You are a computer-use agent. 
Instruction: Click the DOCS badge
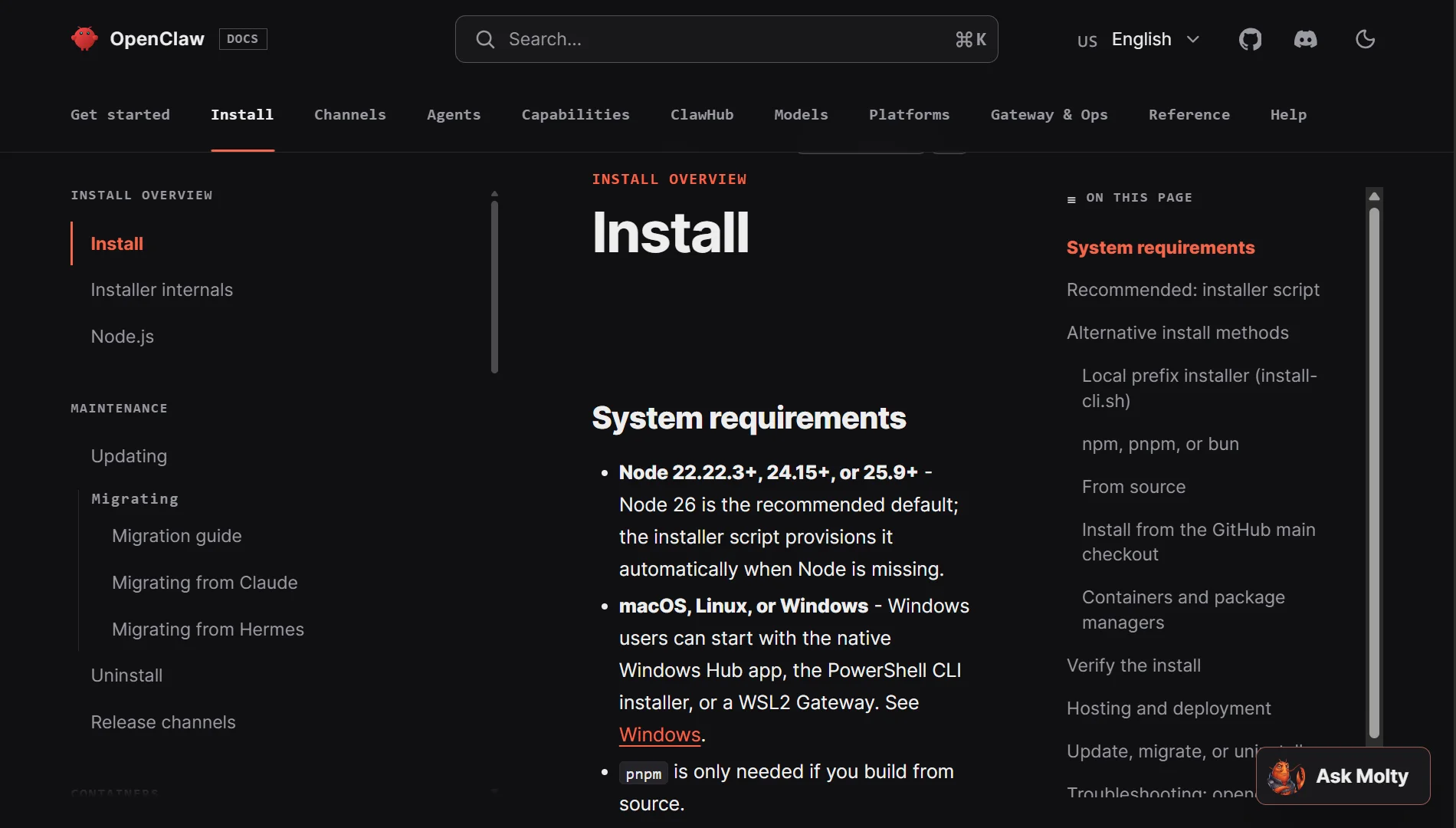[243, 39]
